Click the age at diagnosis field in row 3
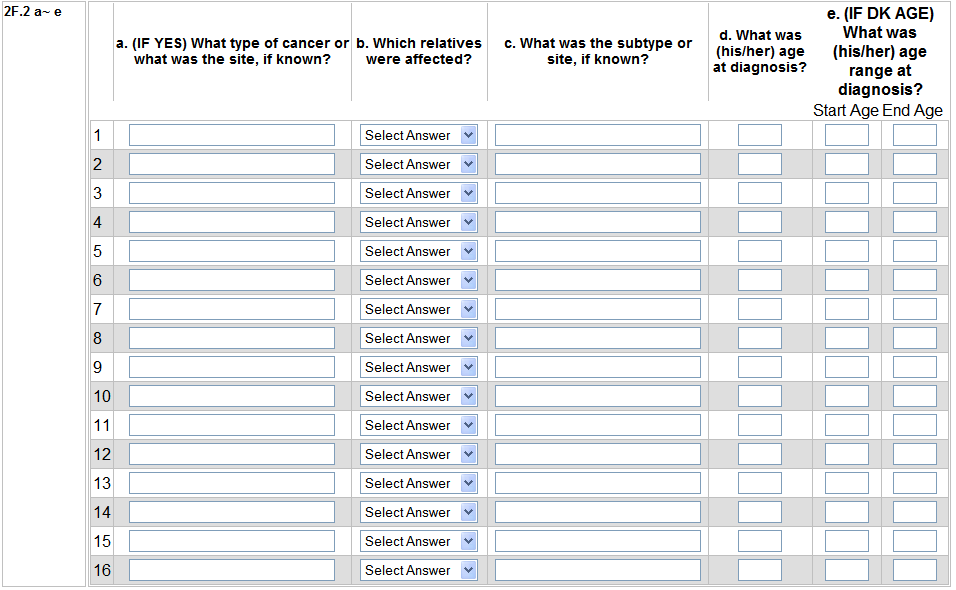Viewport: 956px width, 590px height. click(760, 193)
